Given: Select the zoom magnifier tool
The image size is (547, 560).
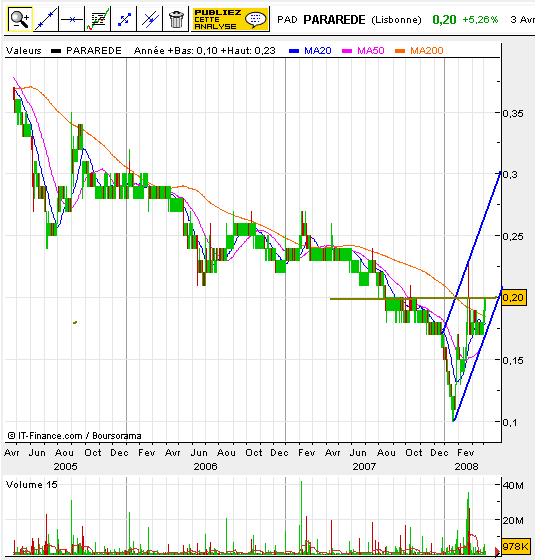Looking at the screenshot, I should [x=20, y=19].
